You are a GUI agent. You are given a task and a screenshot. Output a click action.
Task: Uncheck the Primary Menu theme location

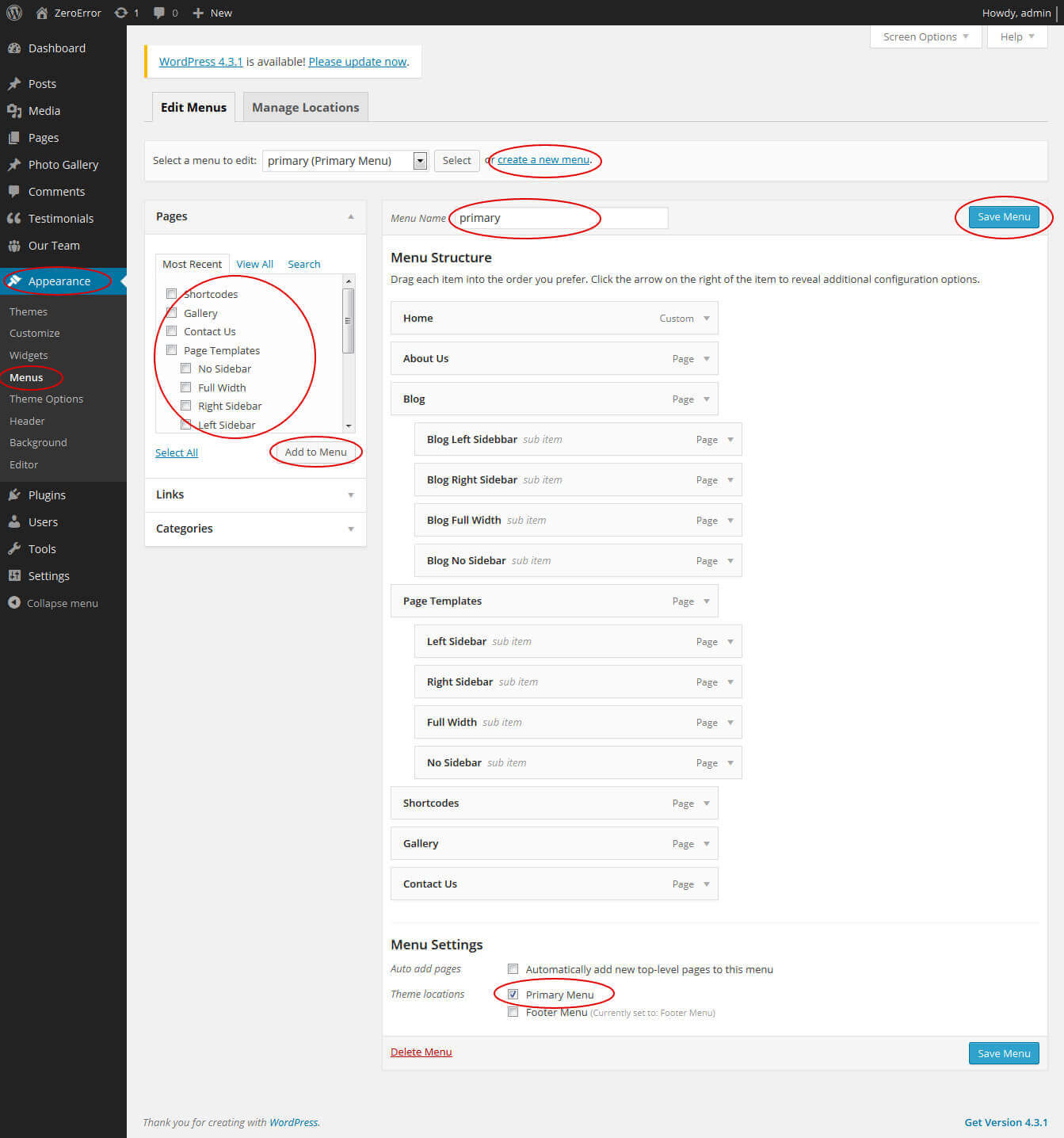click(513, 995)
